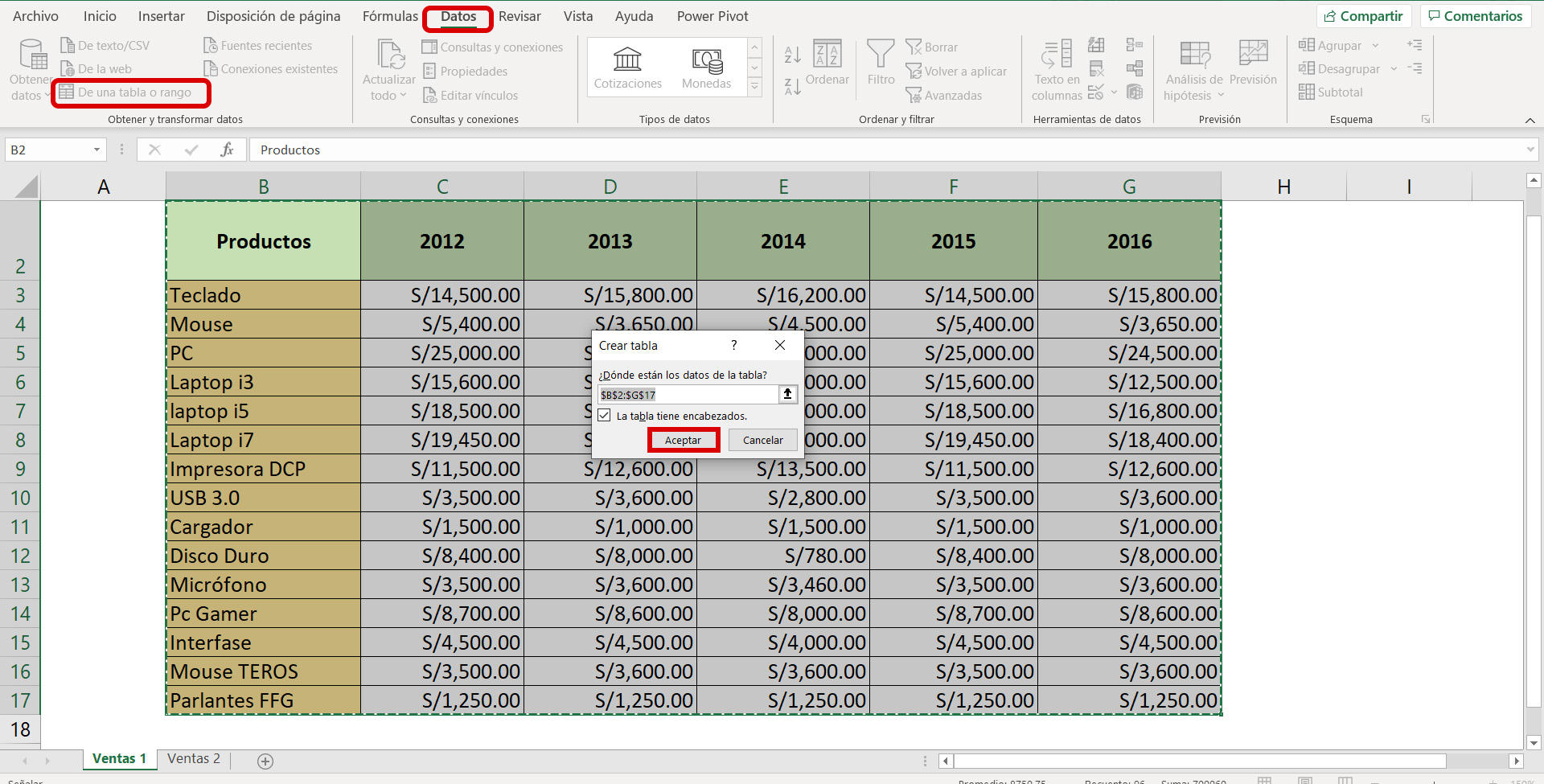The width and height of the screenshot is (1544, 784).
Task: Cancel the Crear tabla dialog
Action: [762, 440]
